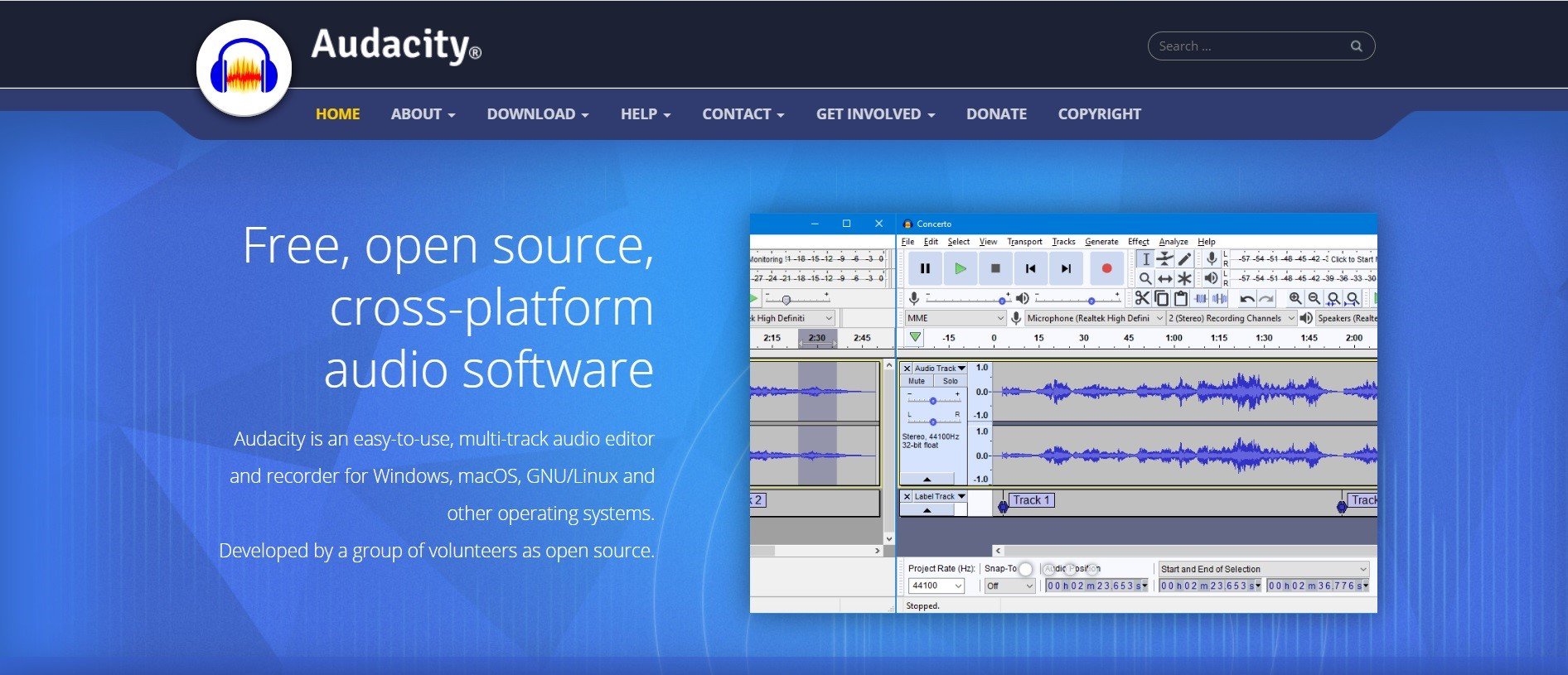Click the red Record button

(1106, 268)
